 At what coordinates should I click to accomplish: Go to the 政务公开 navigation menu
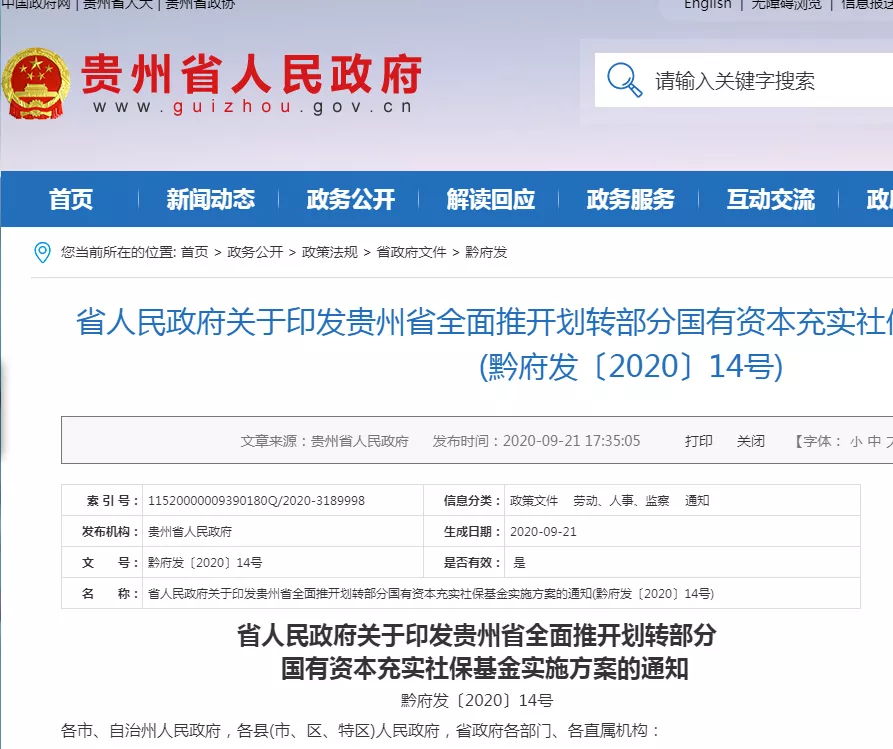tap(350, 199)
